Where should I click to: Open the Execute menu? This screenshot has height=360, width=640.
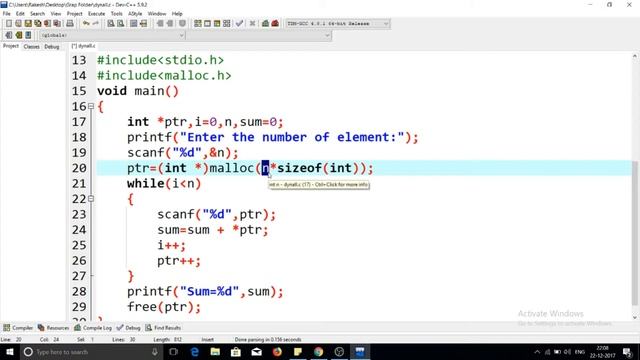point(97,13)
